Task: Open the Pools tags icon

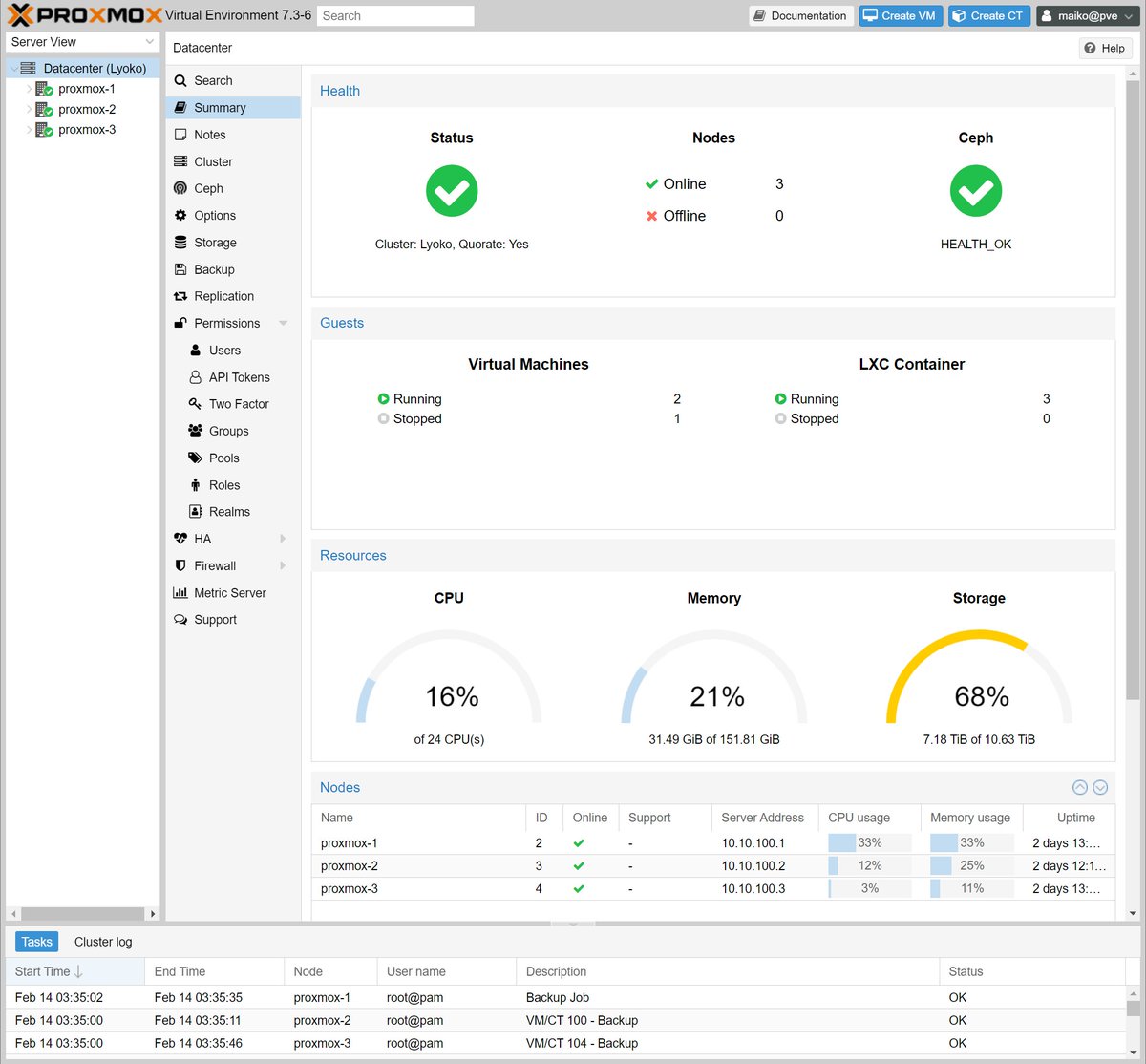Action: (196, 458)
